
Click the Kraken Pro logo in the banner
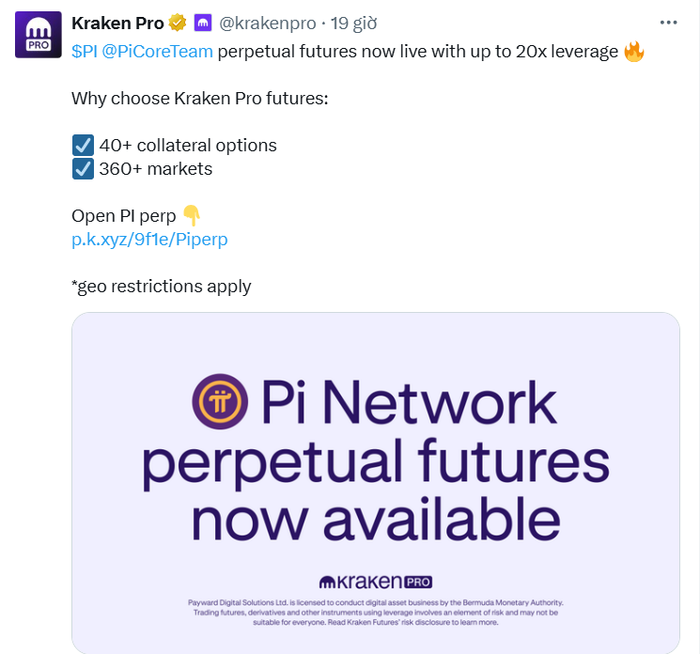(x=375, y=581)
